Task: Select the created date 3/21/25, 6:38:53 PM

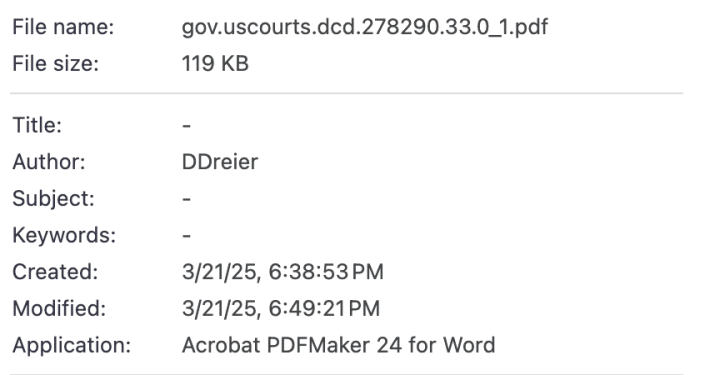Action: click(283, 272)
